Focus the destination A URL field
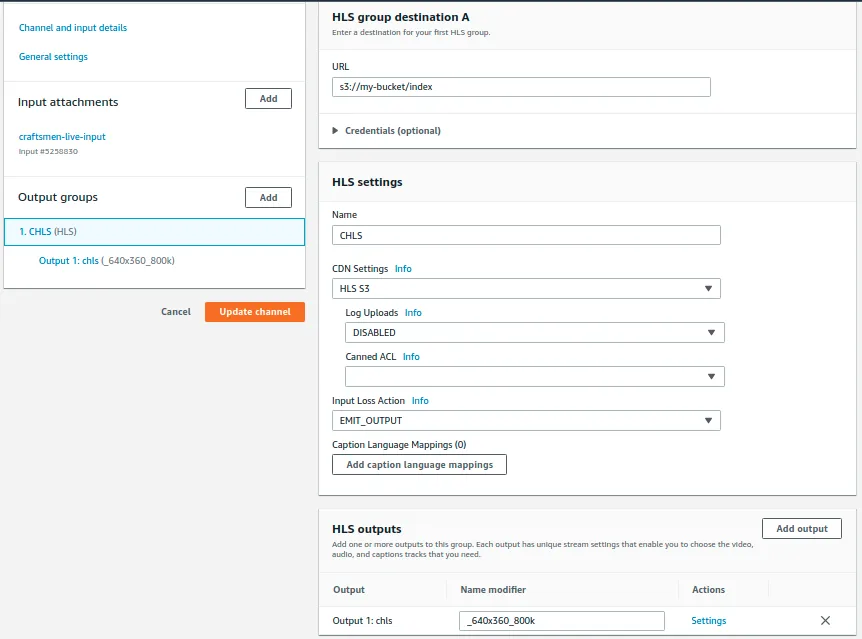This screenshot has width=862, height=639. (x=521, y=87)
